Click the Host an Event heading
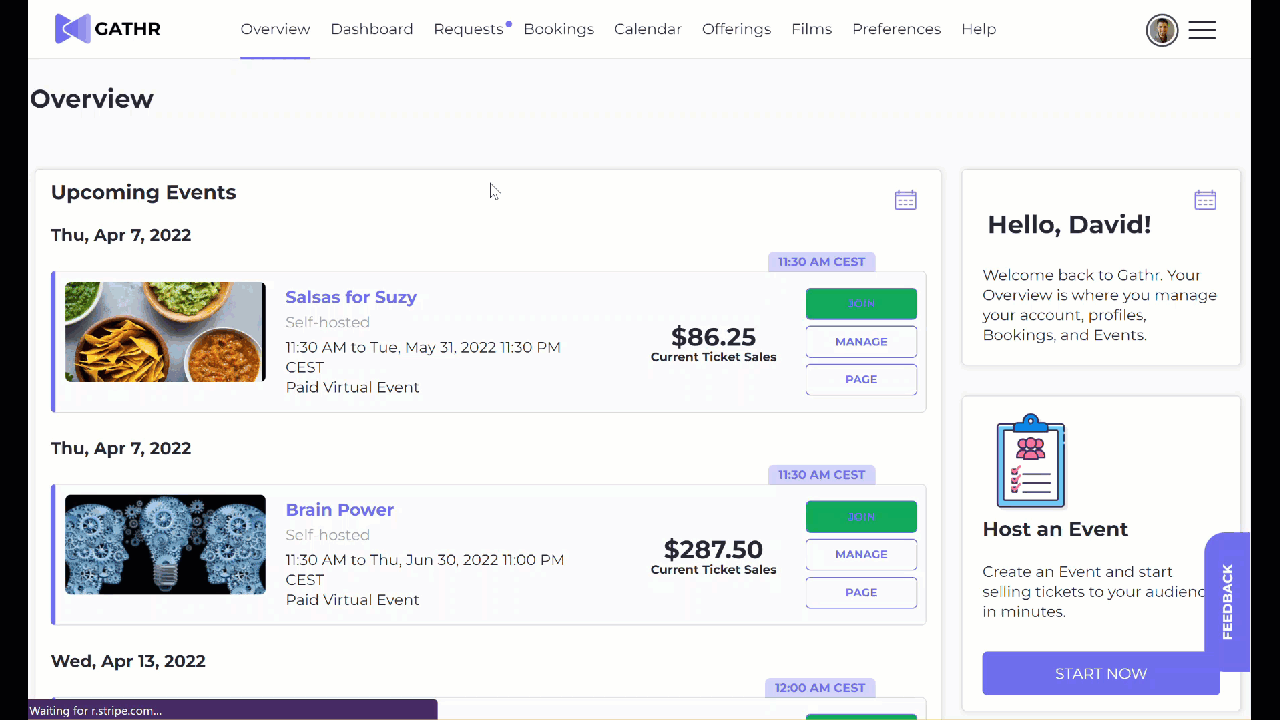 coord(1055,529)
